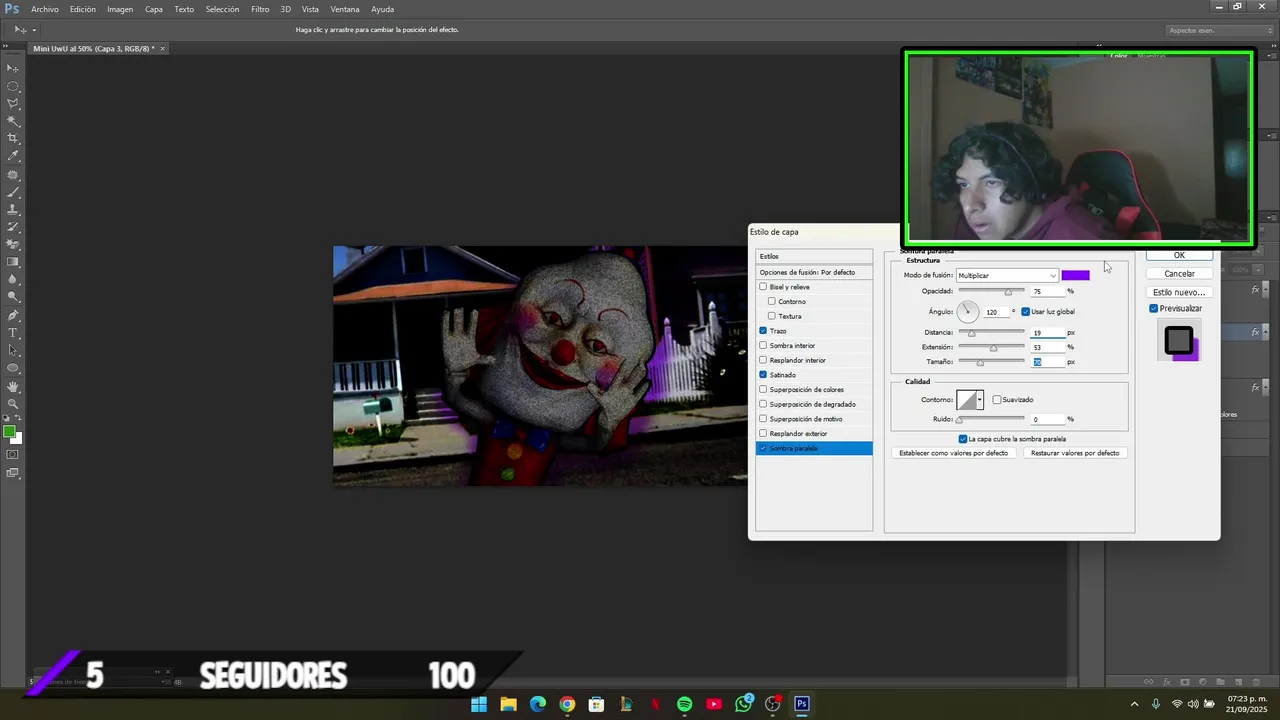
Task: Open the Windows Start menu
Action: pos(479,704)
